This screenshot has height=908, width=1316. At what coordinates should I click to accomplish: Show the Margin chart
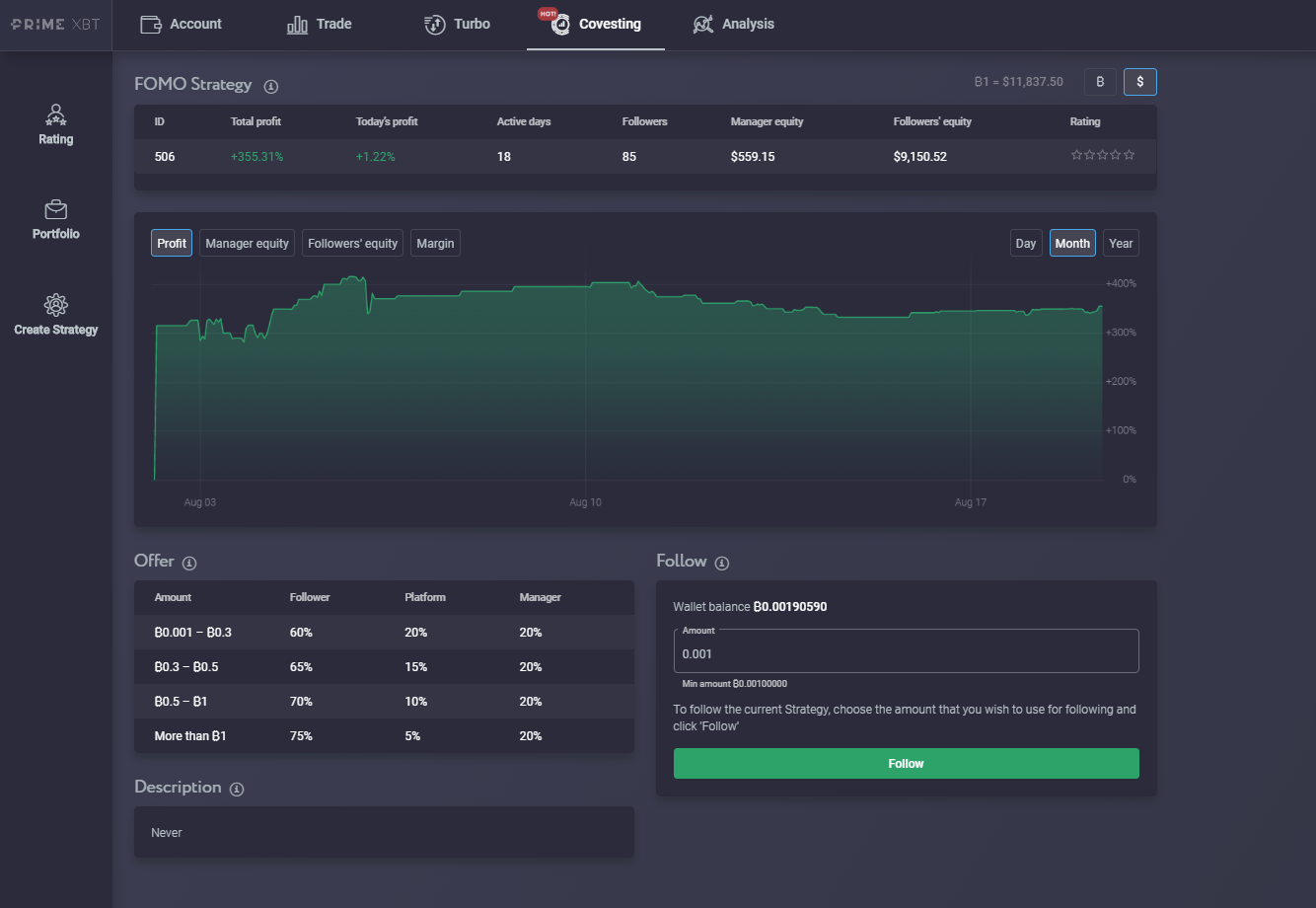[435, 243]
